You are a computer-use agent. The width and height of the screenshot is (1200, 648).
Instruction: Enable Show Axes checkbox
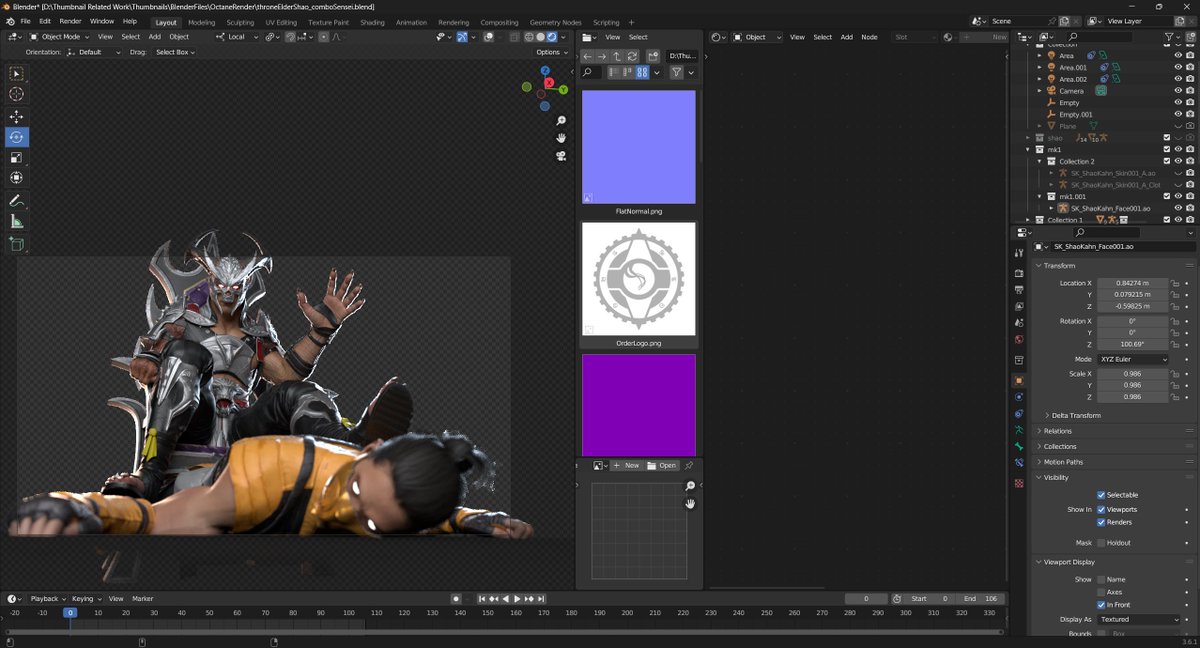(x=1101, y=592)
